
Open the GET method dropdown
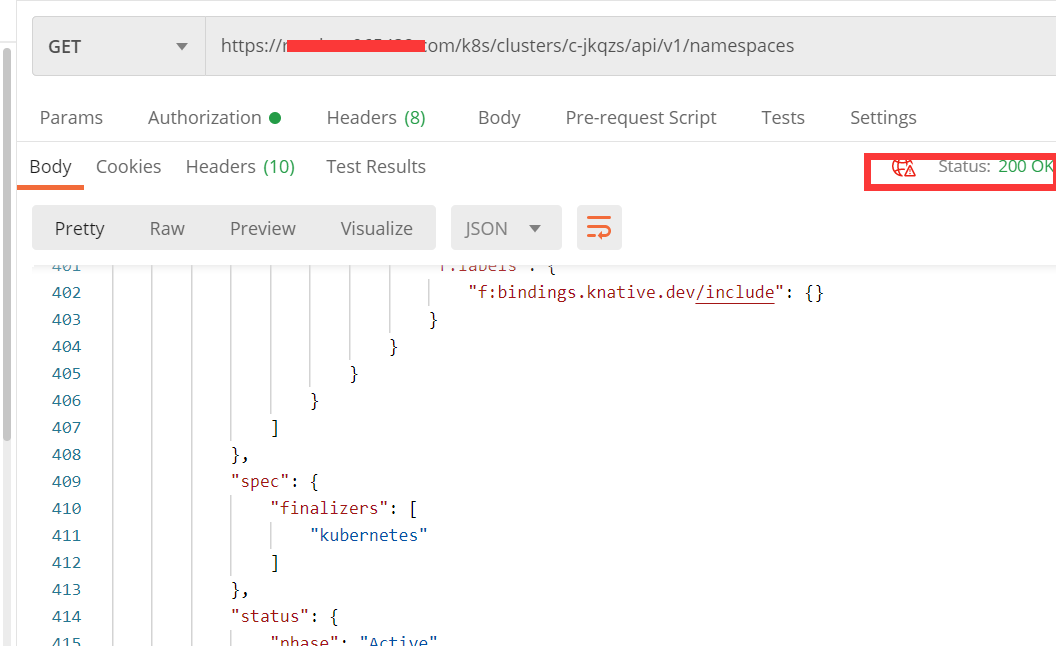click(118, 46)
